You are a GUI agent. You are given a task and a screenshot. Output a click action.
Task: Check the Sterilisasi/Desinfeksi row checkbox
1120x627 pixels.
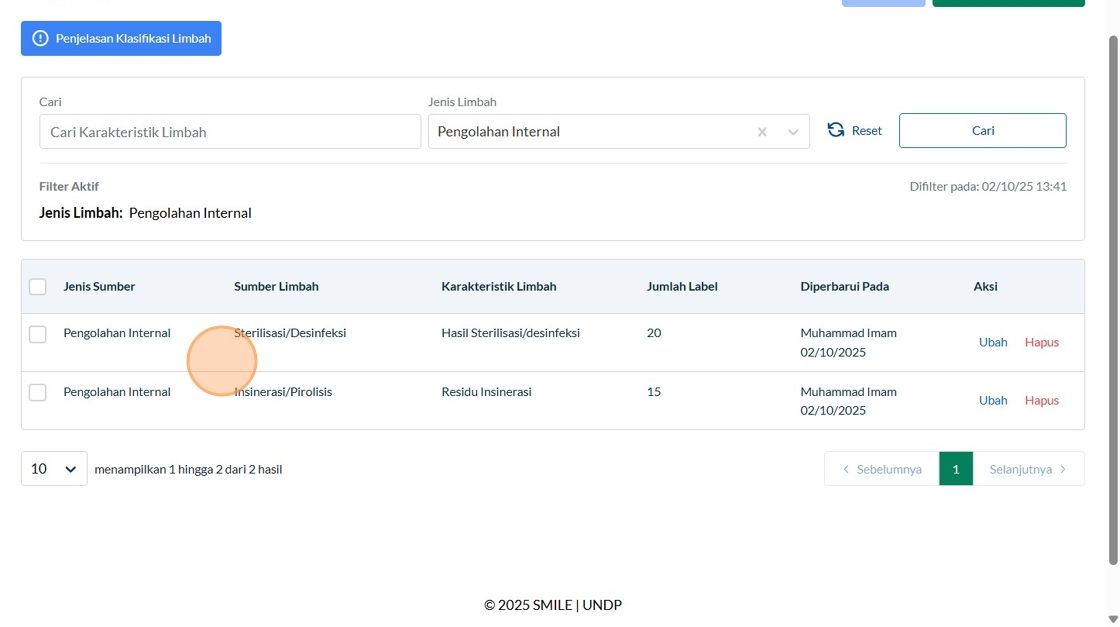pos(38,334)
